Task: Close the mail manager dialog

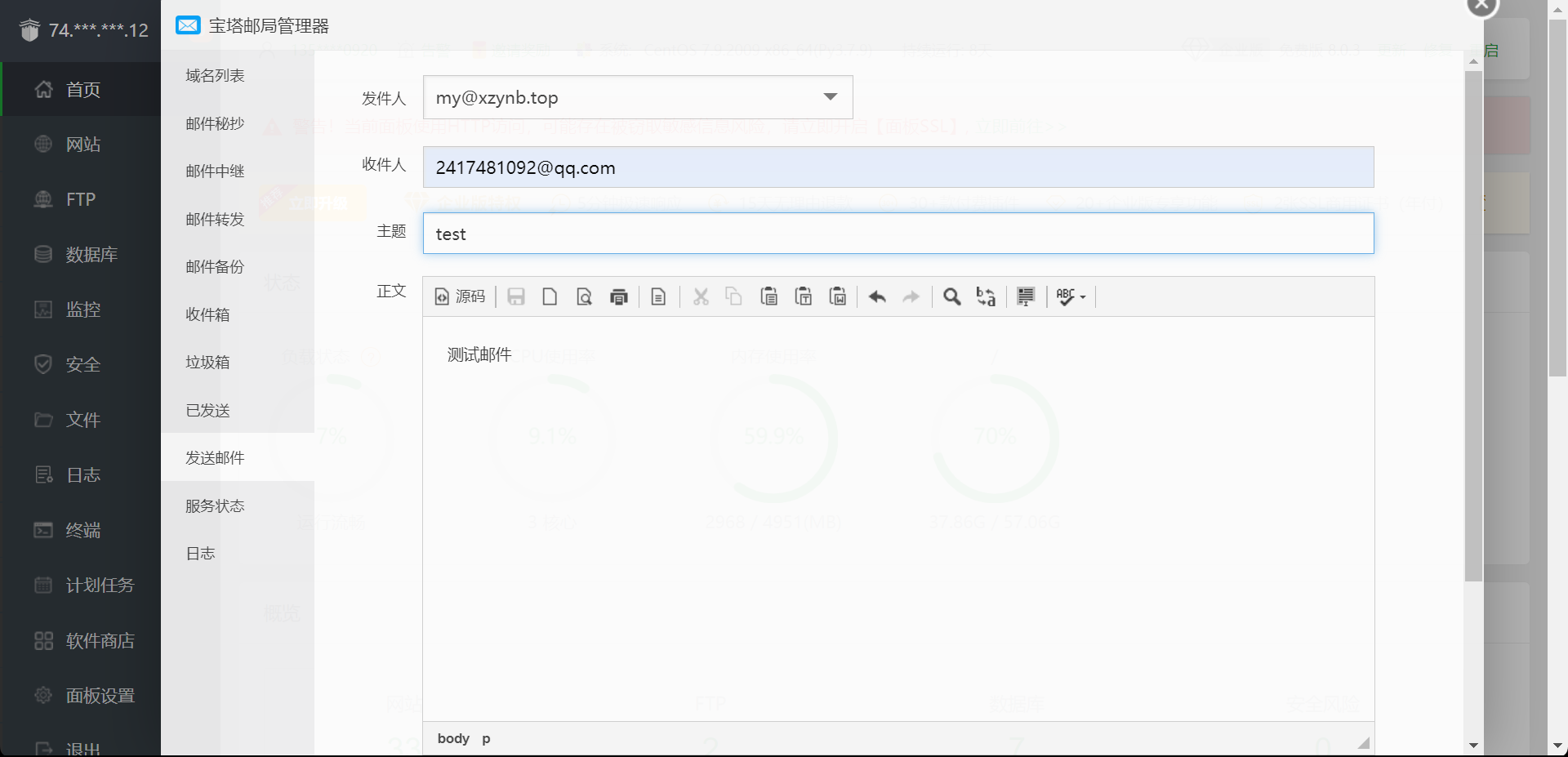Action: click(1481, 5)
